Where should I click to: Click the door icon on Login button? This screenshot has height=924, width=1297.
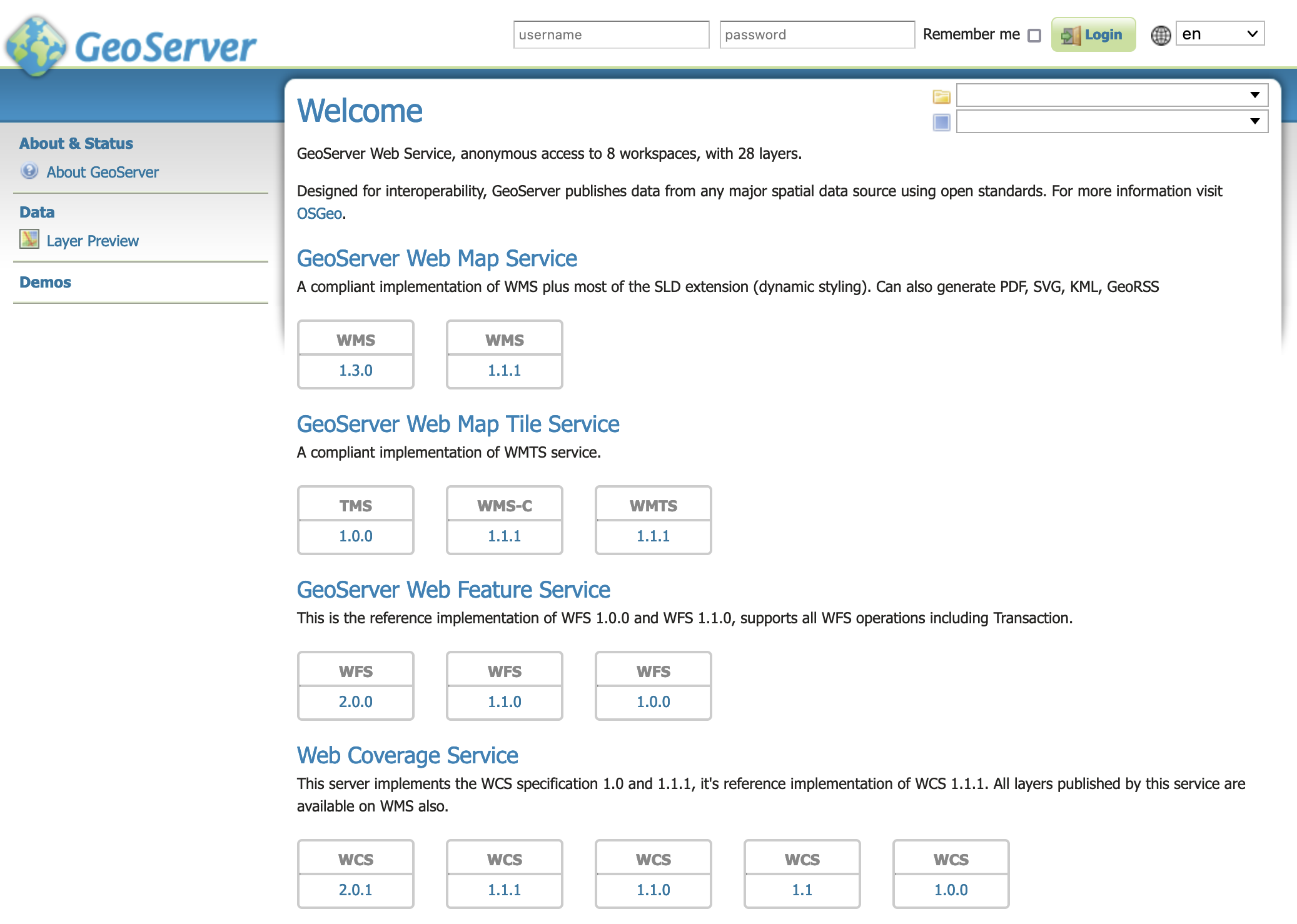coord(1071,36)
